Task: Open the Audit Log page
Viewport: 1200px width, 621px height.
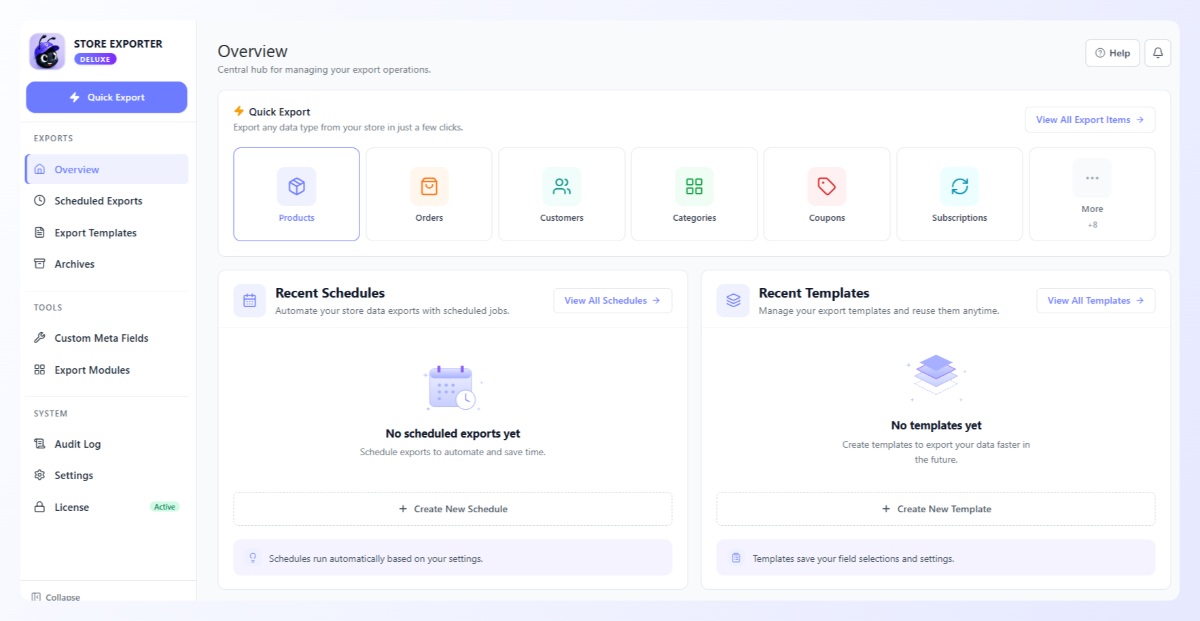Action: pyautogui.click(x=106, y=444)
